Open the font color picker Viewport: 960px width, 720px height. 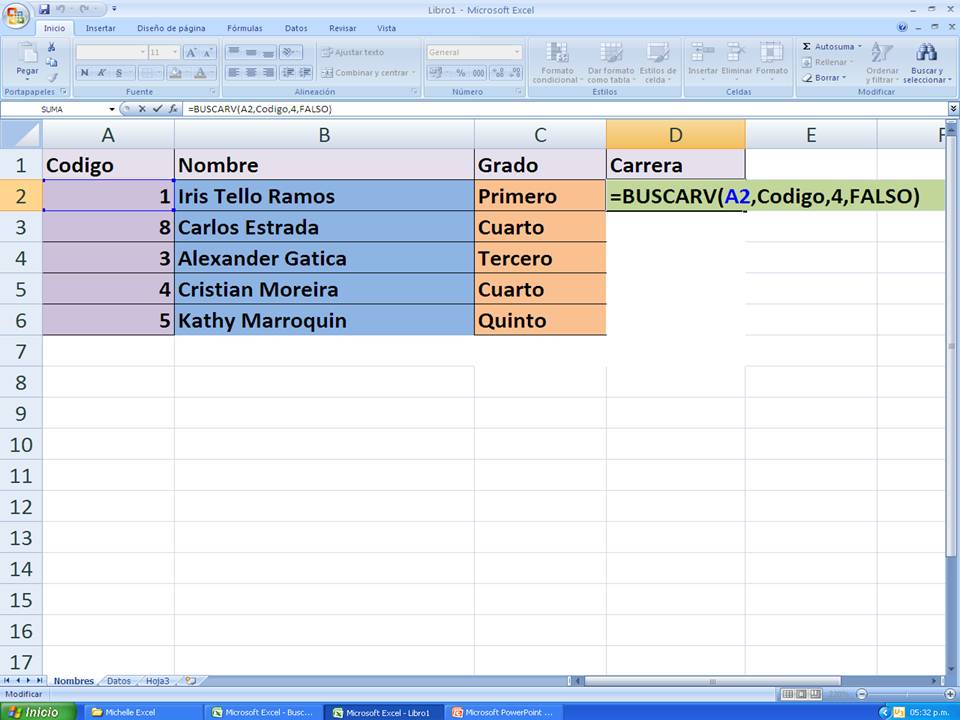[200, 72]
